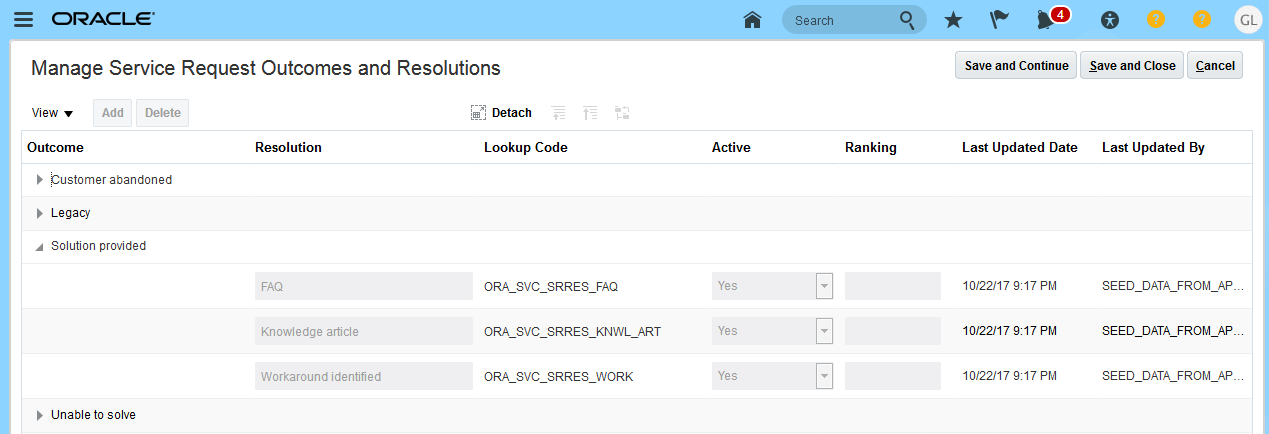Open the hamburger navigator menu
This screenshot has width=1269, height=434.
pyautogui.click(x=23, y=20)
